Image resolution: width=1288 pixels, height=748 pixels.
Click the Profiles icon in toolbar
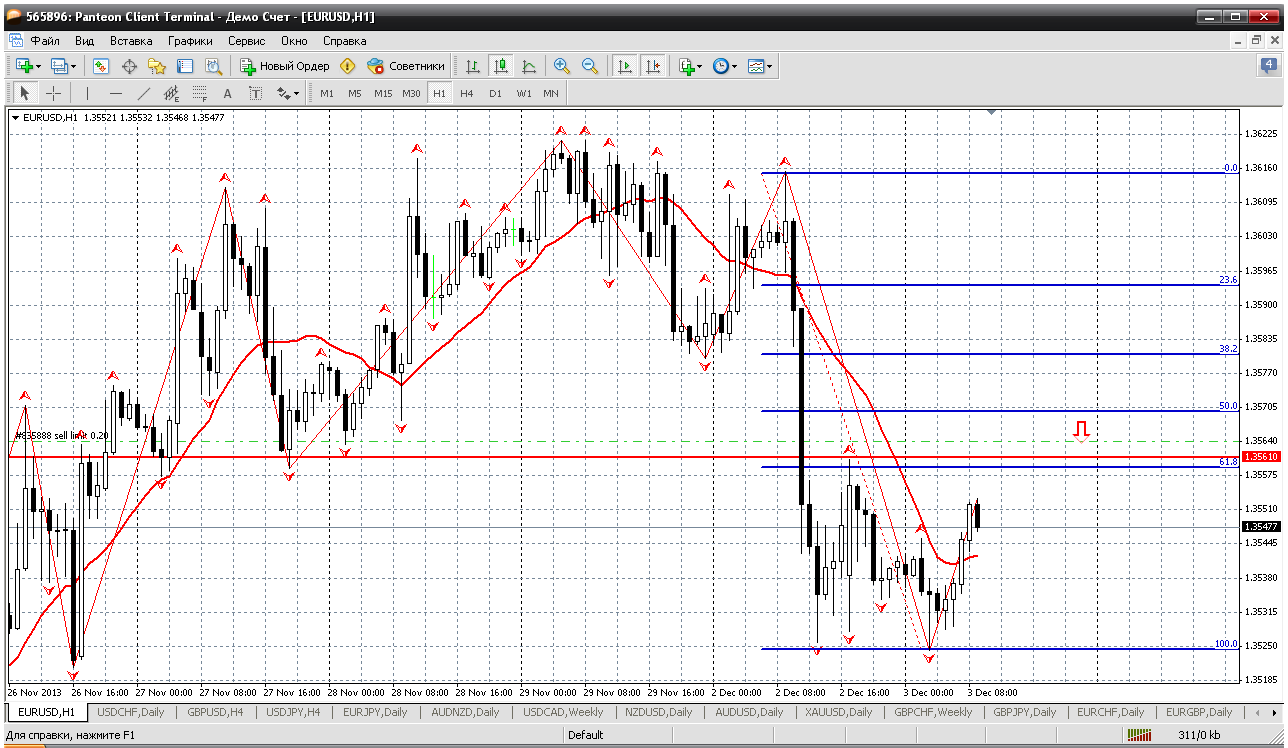click(x=58, y=66)
